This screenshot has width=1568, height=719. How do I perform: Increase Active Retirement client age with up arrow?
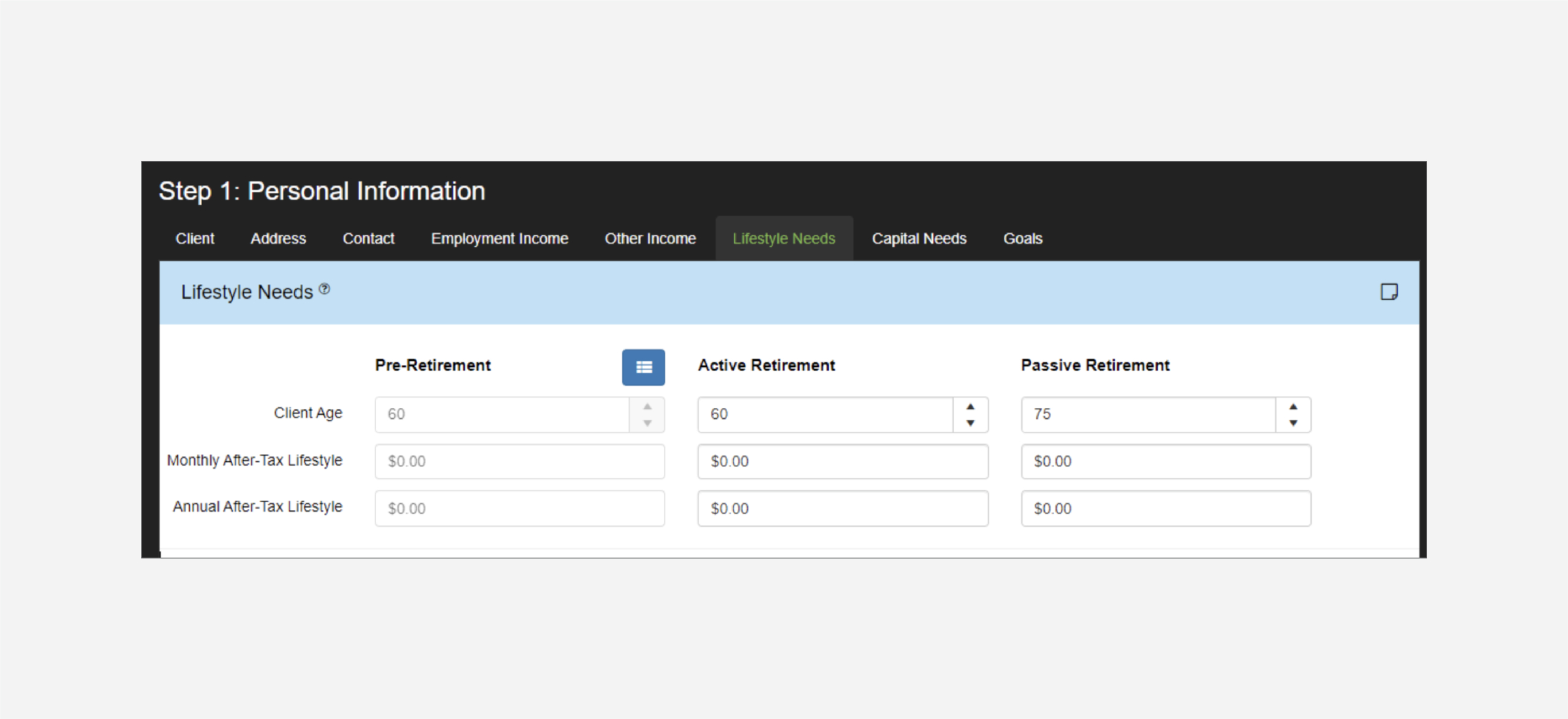coord(970,407)
